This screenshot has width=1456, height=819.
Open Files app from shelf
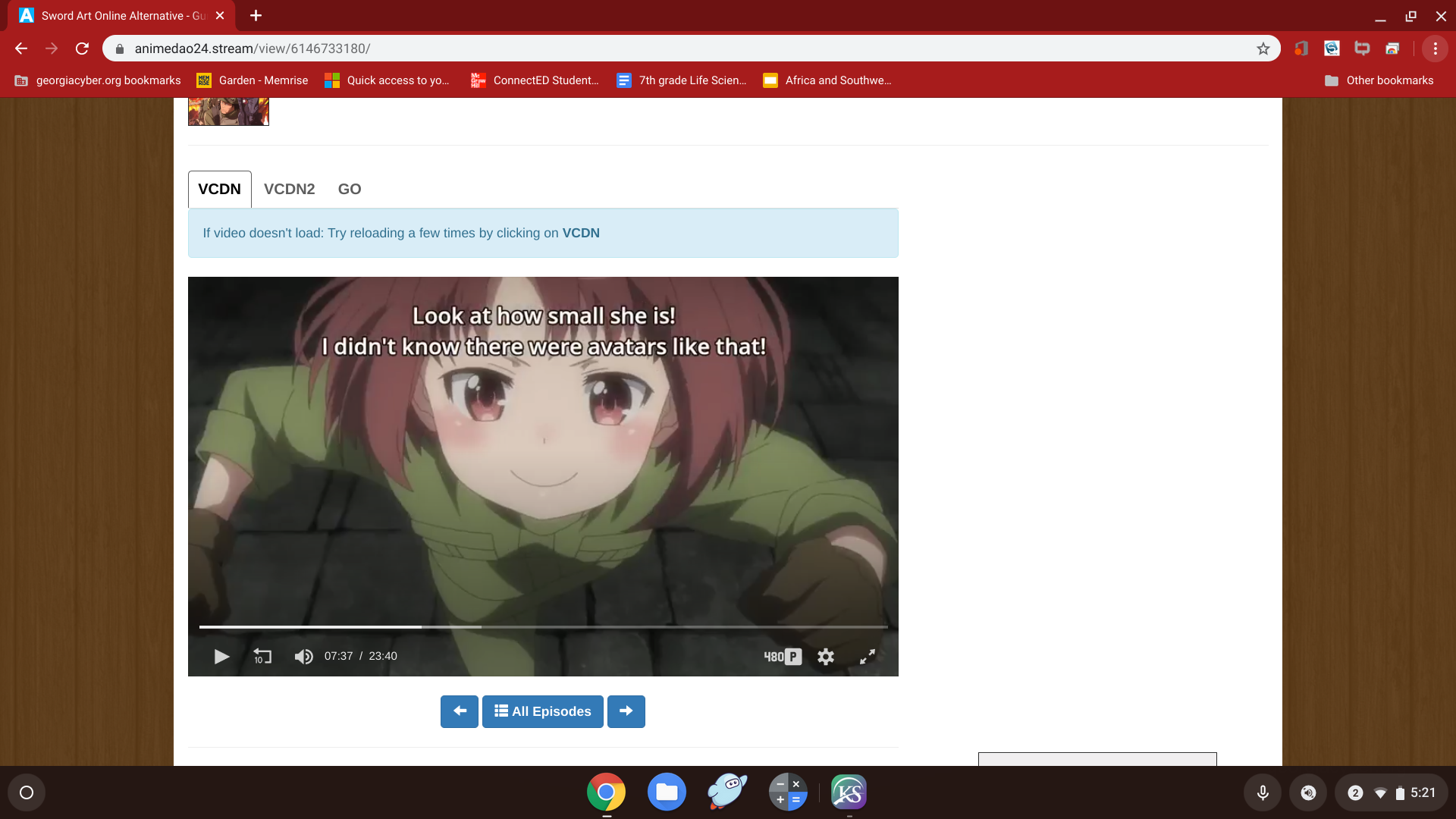click(x=667, y=792)
